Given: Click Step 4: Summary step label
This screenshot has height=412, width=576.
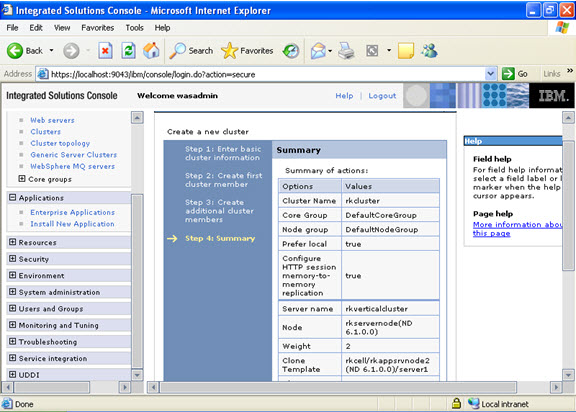Looking at the screenshot, I should (220, 238).
